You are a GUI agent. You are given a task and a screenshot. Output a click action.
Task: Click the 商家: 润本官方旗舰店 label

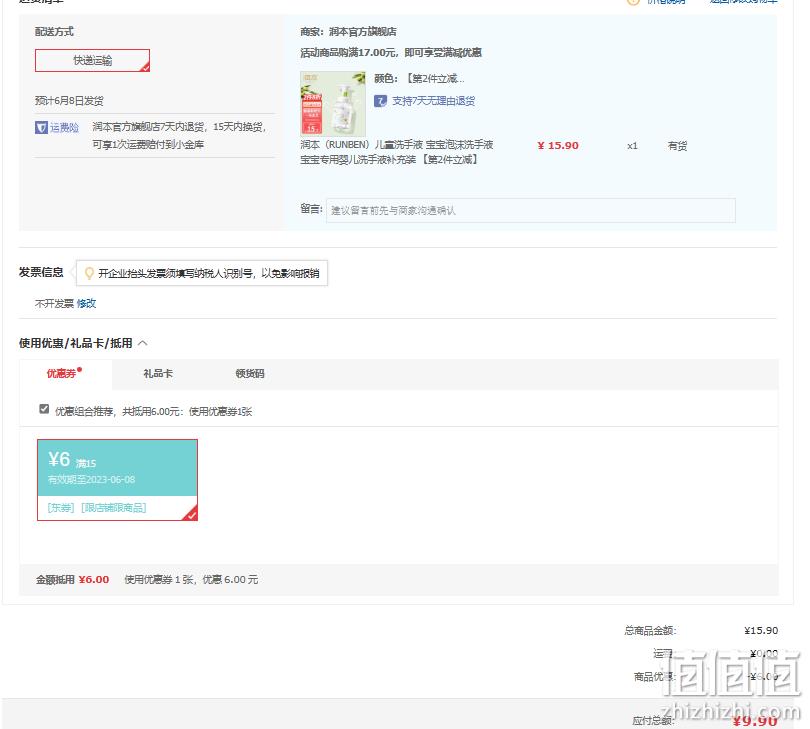click(349, 32)
